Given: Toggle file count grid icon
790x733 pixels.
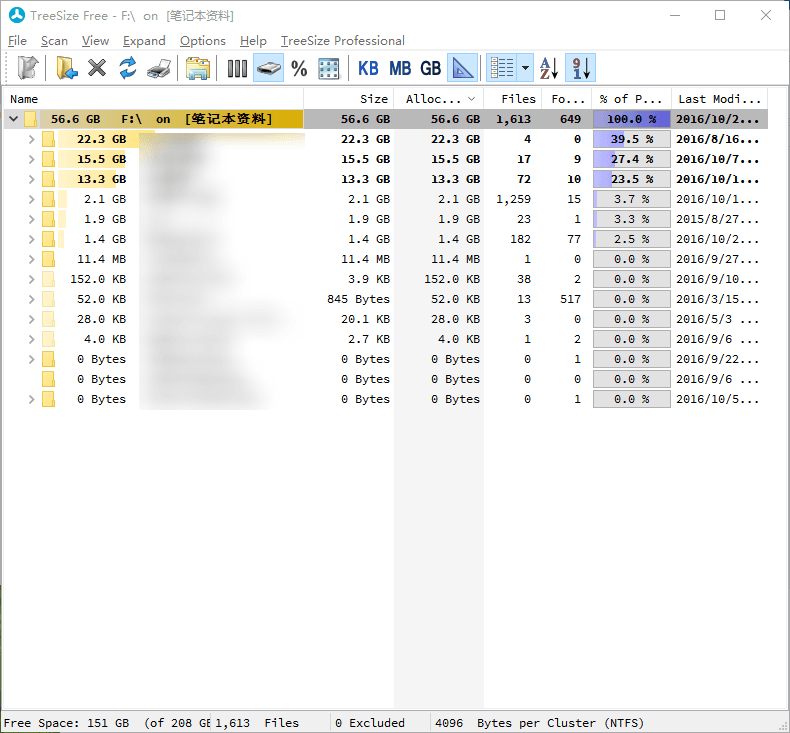Looking at the screenshot, I should pyautogui.click(x=328, y=68).
